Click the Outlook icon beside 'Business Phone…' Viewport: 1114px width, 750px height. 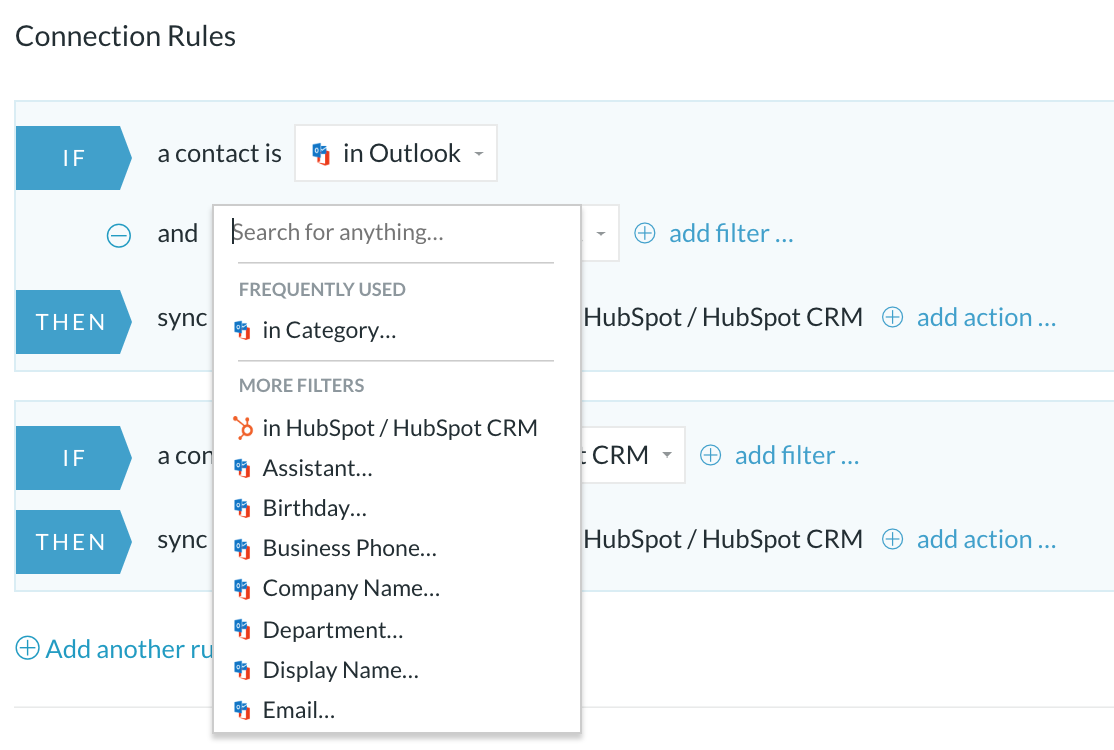[x=243, y=548]
